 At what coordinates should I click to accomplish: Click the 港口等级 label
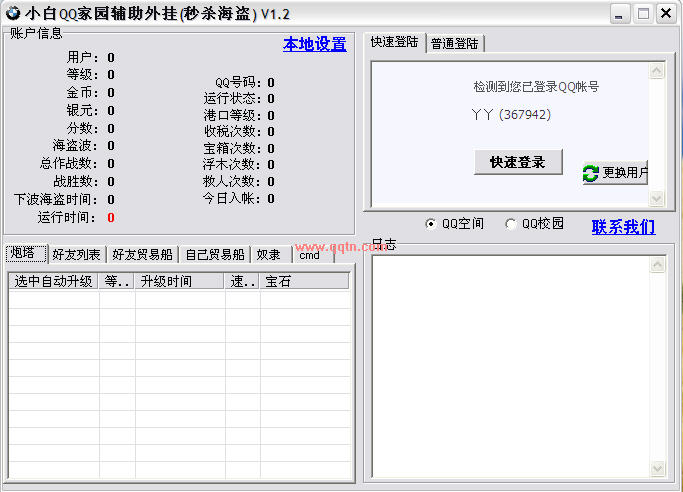click(232, 115)
